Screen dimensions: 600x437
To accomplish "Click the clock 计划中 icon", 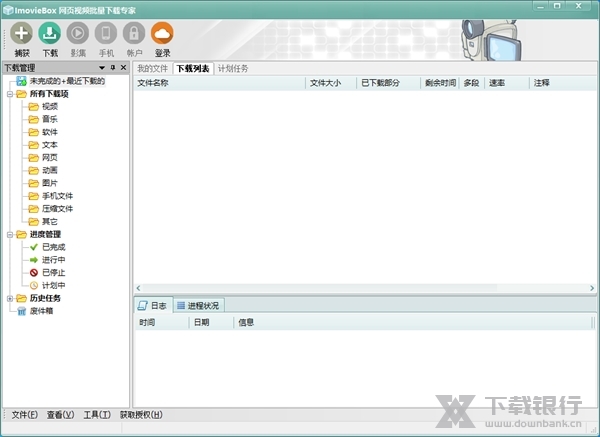I will pos(34,285).
